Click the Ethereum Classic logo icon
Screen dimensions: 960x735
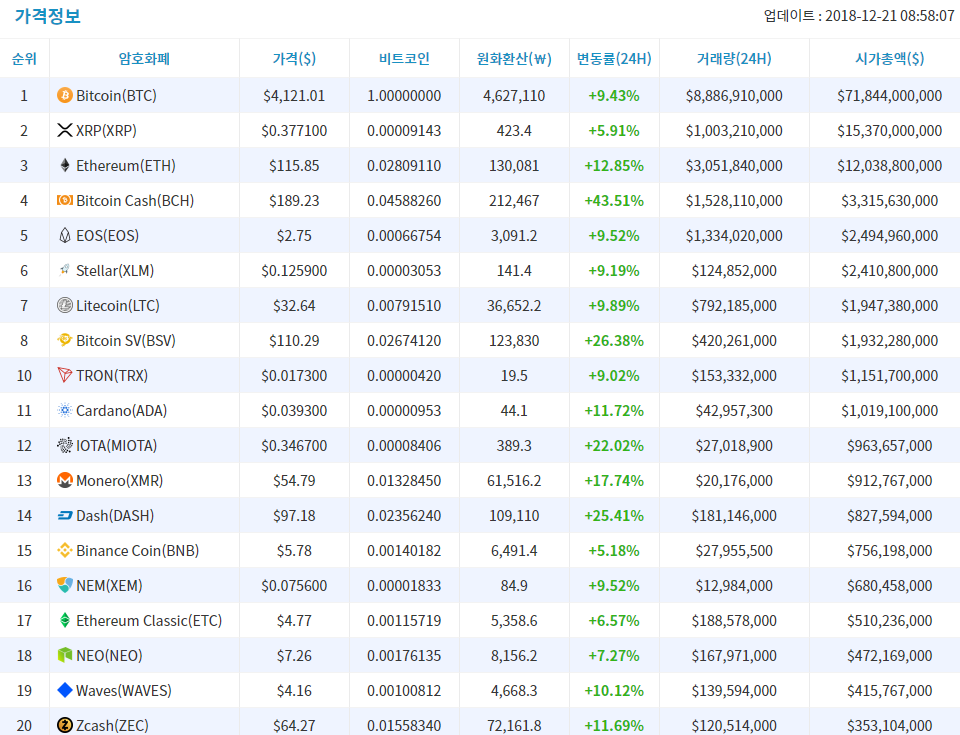pos(64,620)
